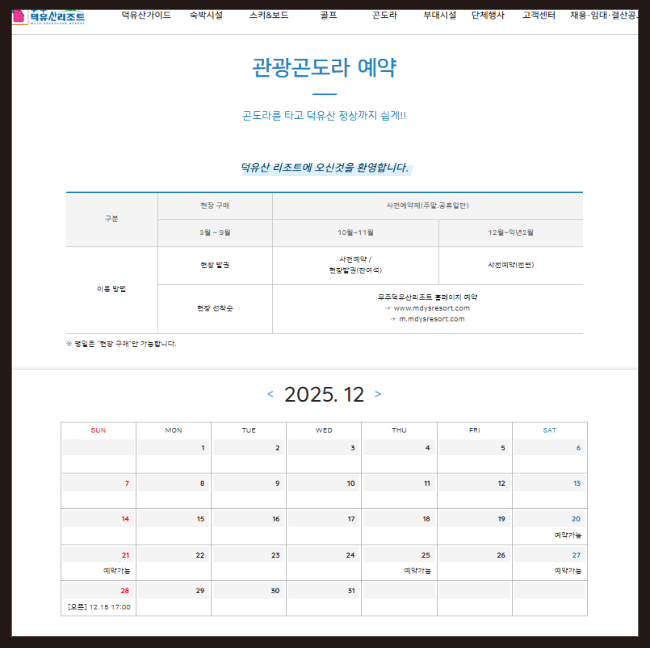This screenshot has height=648, width=650.
Task: Click the 3월 ~ 9월 cell
Action: pos(215,233)
